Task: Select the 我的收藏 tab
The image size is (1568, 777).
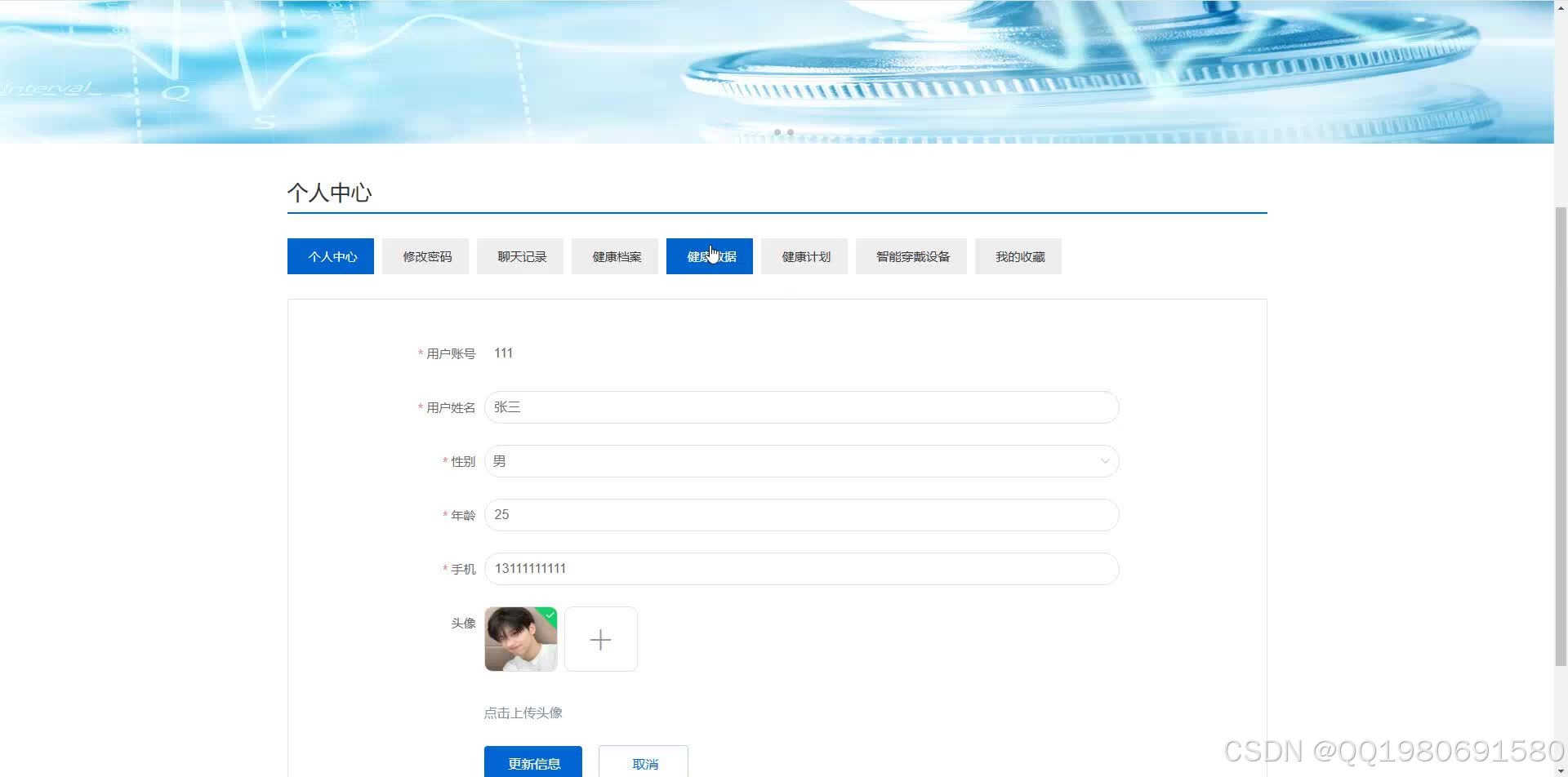Action: tap(1018, 255)
